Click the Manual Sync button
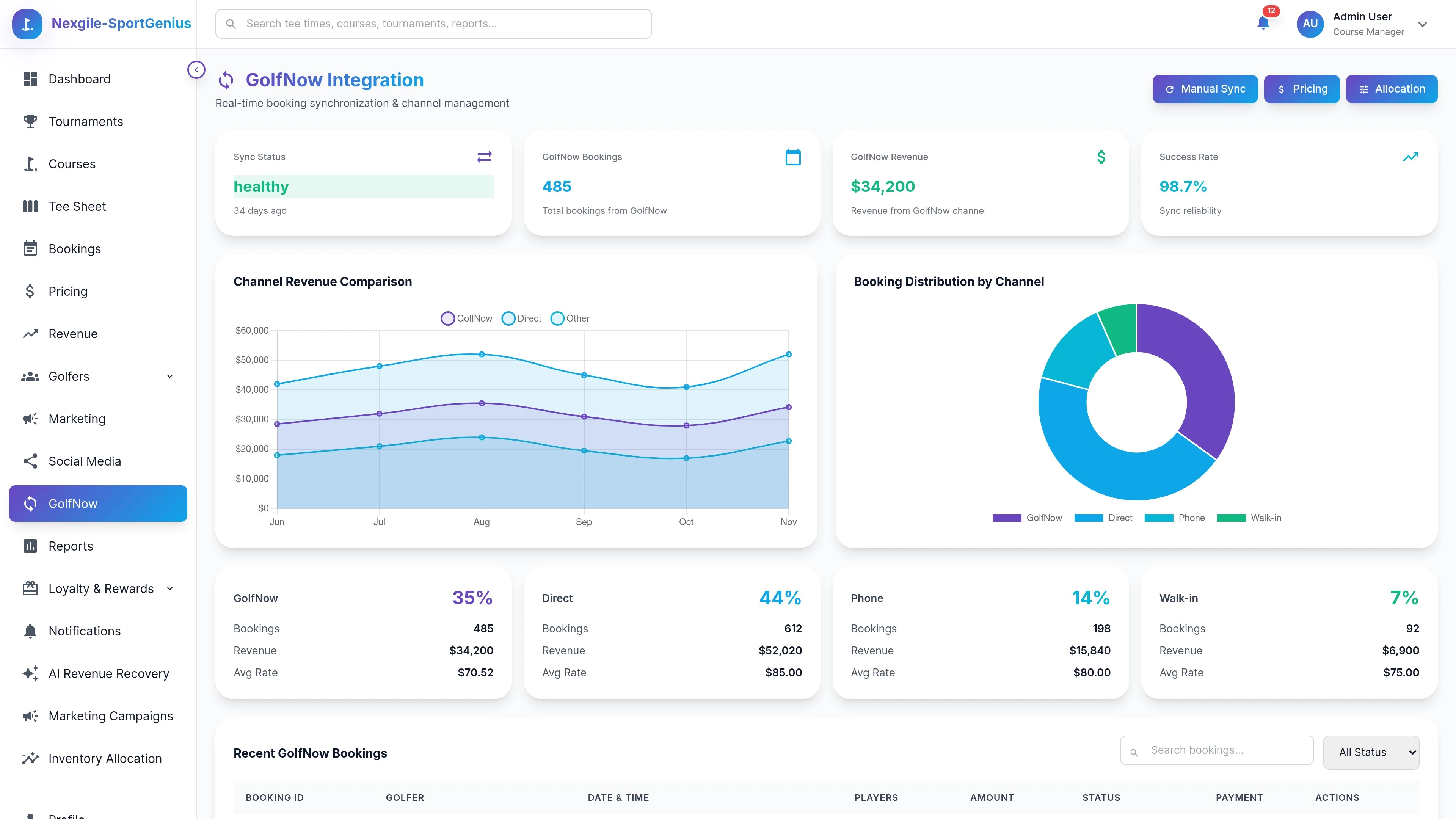Image resolution: width=1456 pixels, height=819 pixels. (1205, 89)
